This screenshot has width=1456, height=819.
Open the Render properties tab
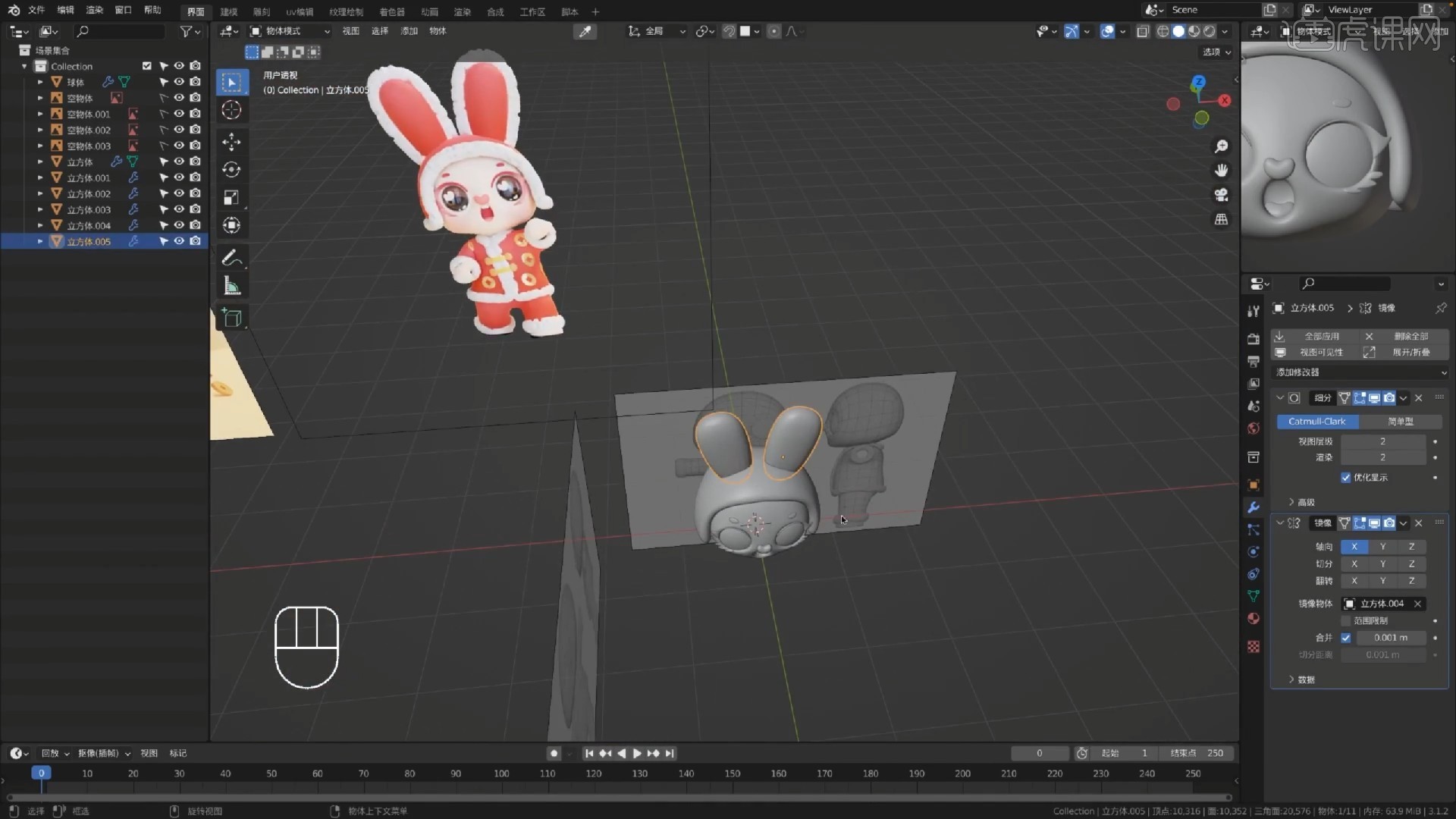pos(1254,339)
